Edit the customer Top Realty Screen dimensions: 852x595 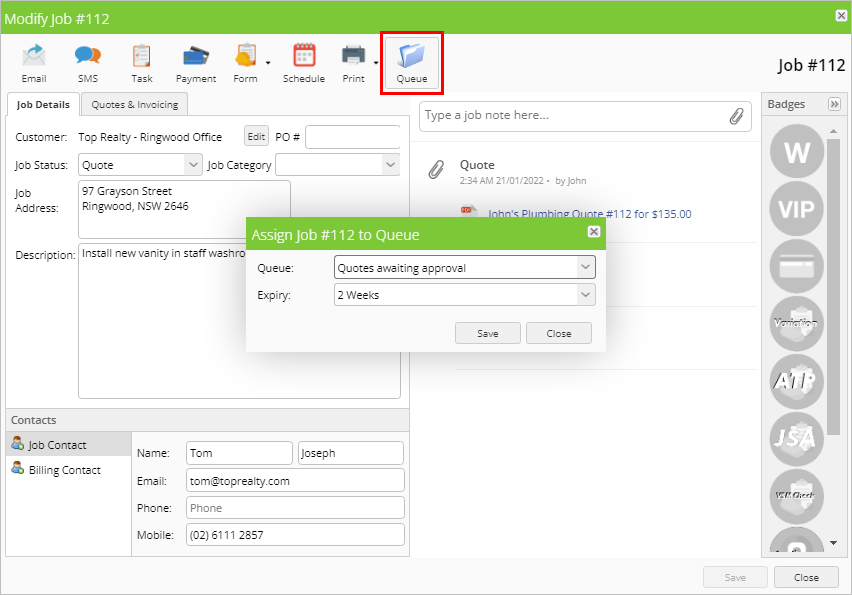pos(256,136)
